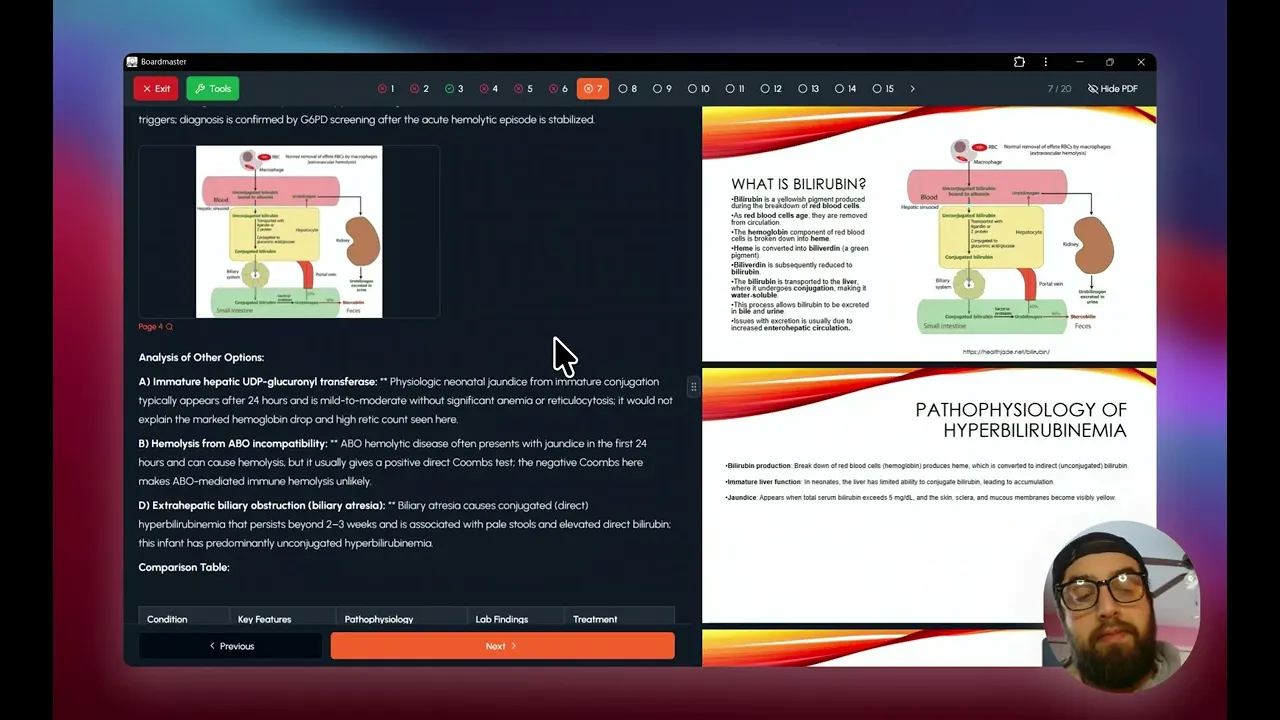
Task: Minimize the Boardmaster window
Action: [x=1080, y=62]
